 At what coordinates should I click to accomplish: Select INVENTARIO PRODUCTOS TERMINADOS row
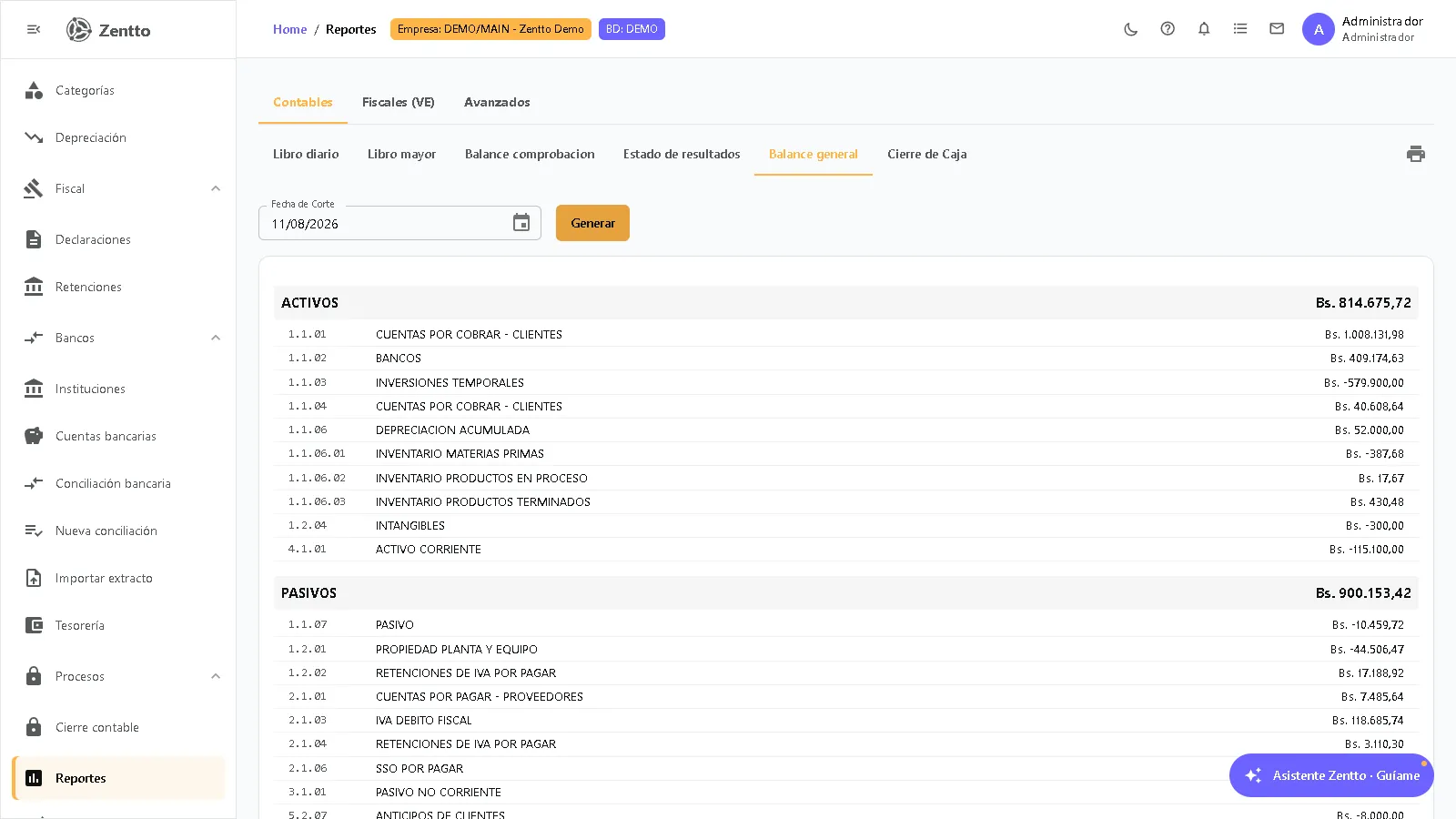tap(846, 501)
